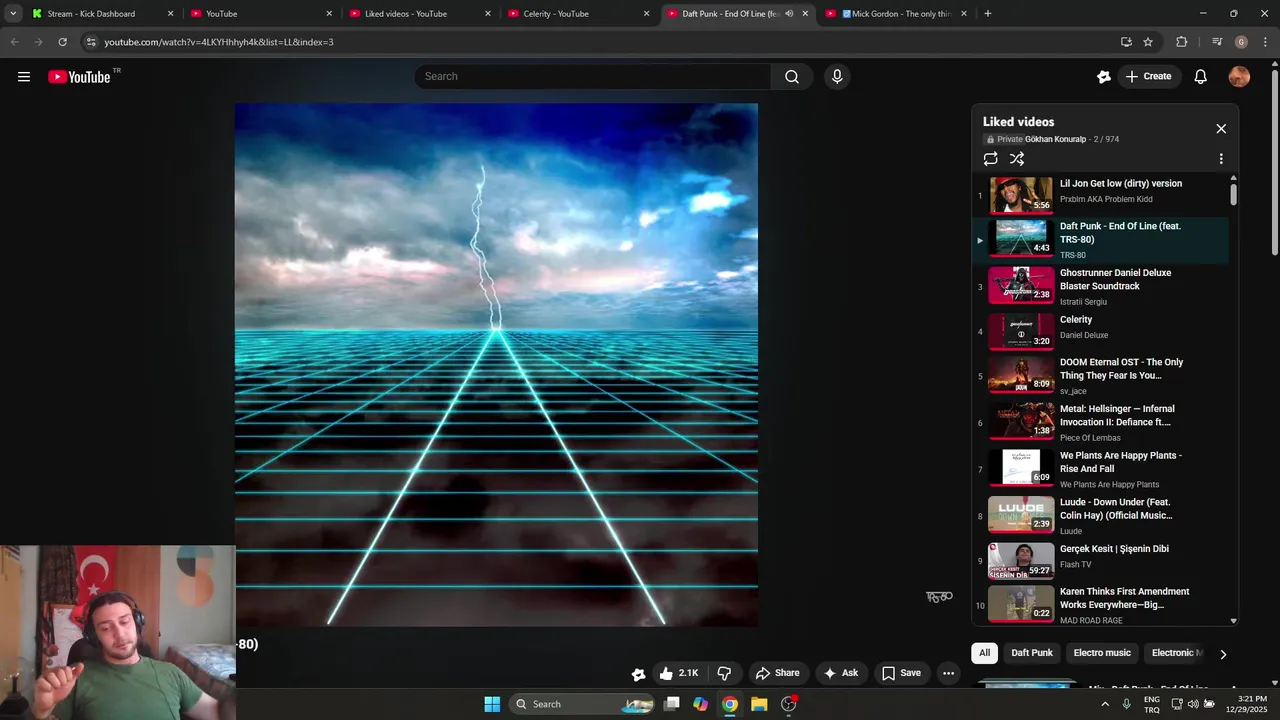Open Chrome media controls icon

pyautogui.click(x=1217, y=42)
